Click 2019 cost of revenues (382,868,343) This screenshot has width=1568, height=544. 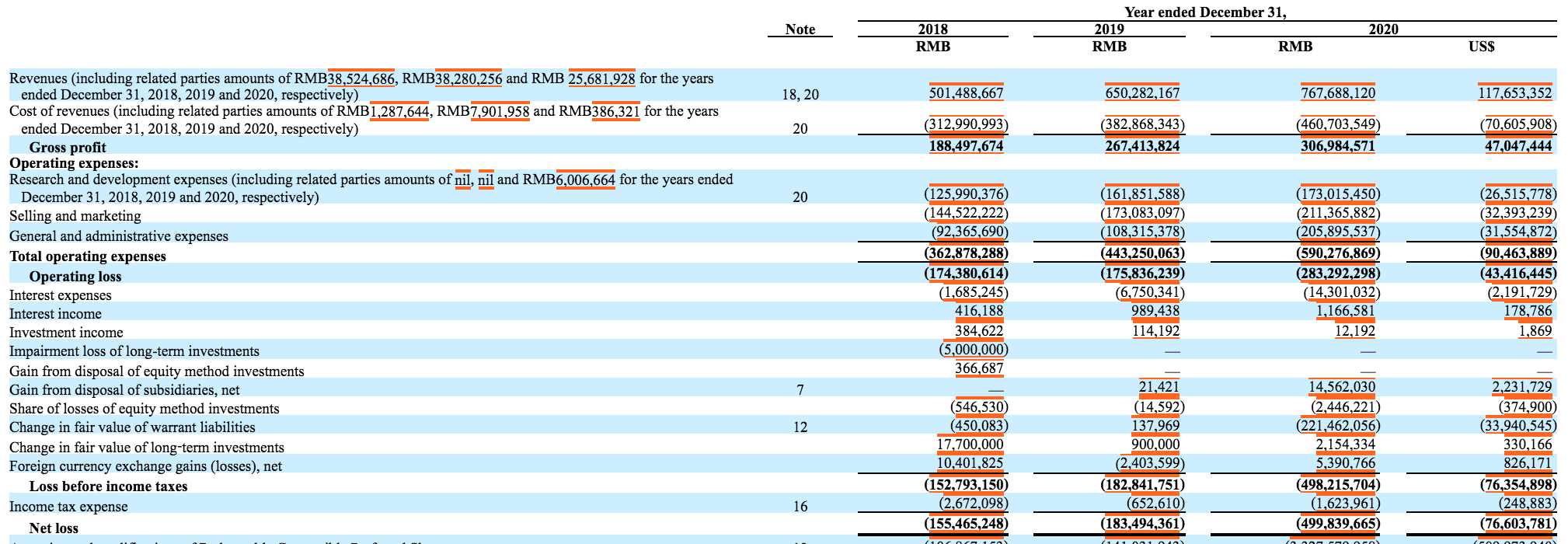tap(1142, 126)
